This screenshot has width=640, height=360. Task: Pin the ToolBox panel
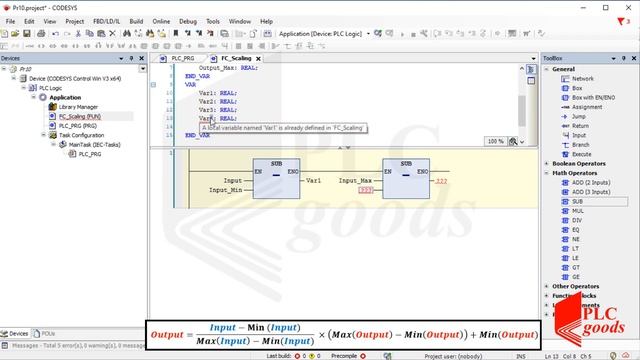point(624,58)
